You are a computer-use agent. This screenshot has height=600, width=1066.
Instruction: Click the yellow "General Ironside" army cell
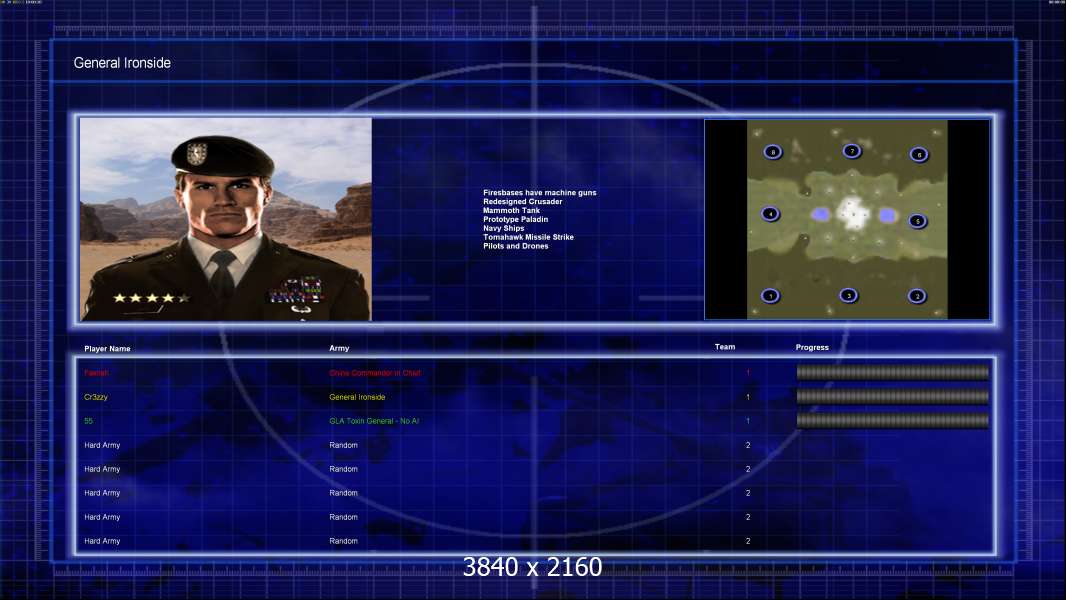click(x=357, y=397)
